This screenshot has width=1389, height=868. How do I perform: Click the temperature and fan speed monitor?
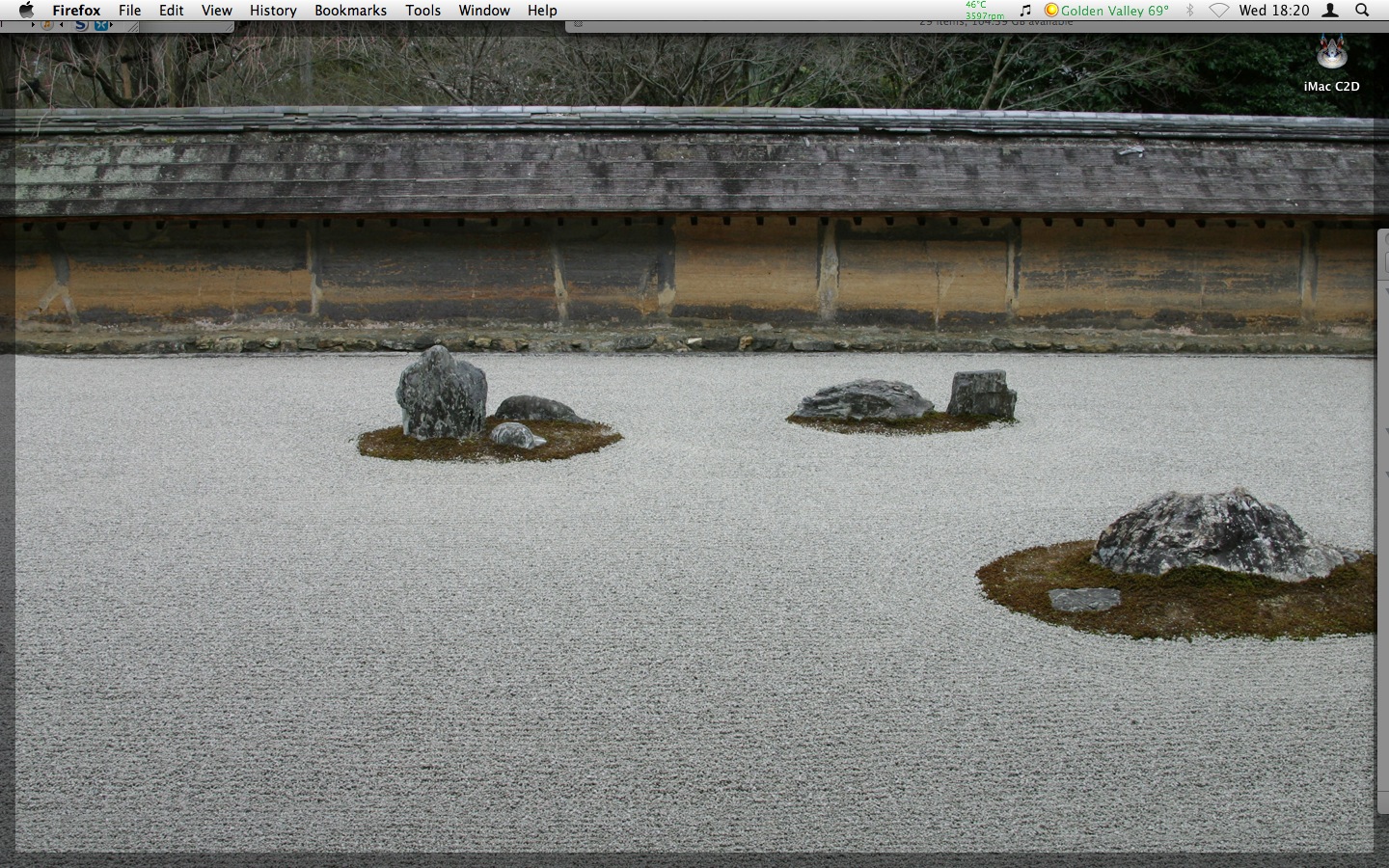tap(984, 11)
